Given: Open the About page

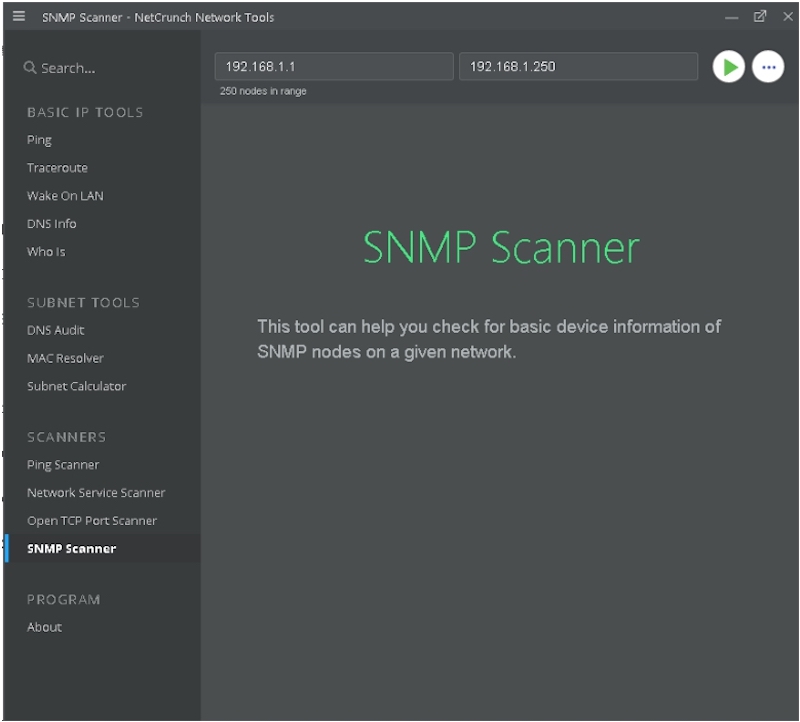Looking at the screenshot, I should pyautogui.click(x=45, y=628).
